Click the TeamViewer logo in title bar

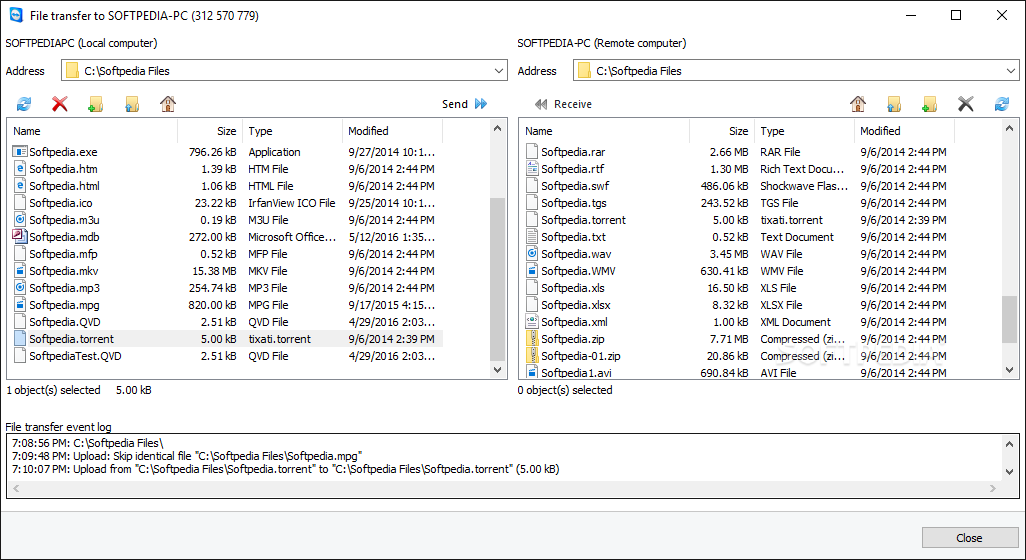[x=16, y=15]
